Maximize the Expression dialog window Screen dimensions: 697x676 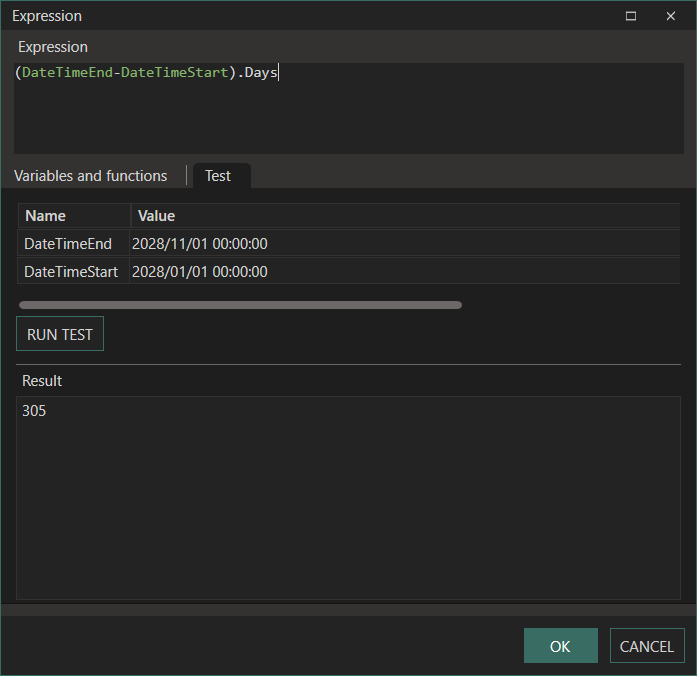pos(631,16)
